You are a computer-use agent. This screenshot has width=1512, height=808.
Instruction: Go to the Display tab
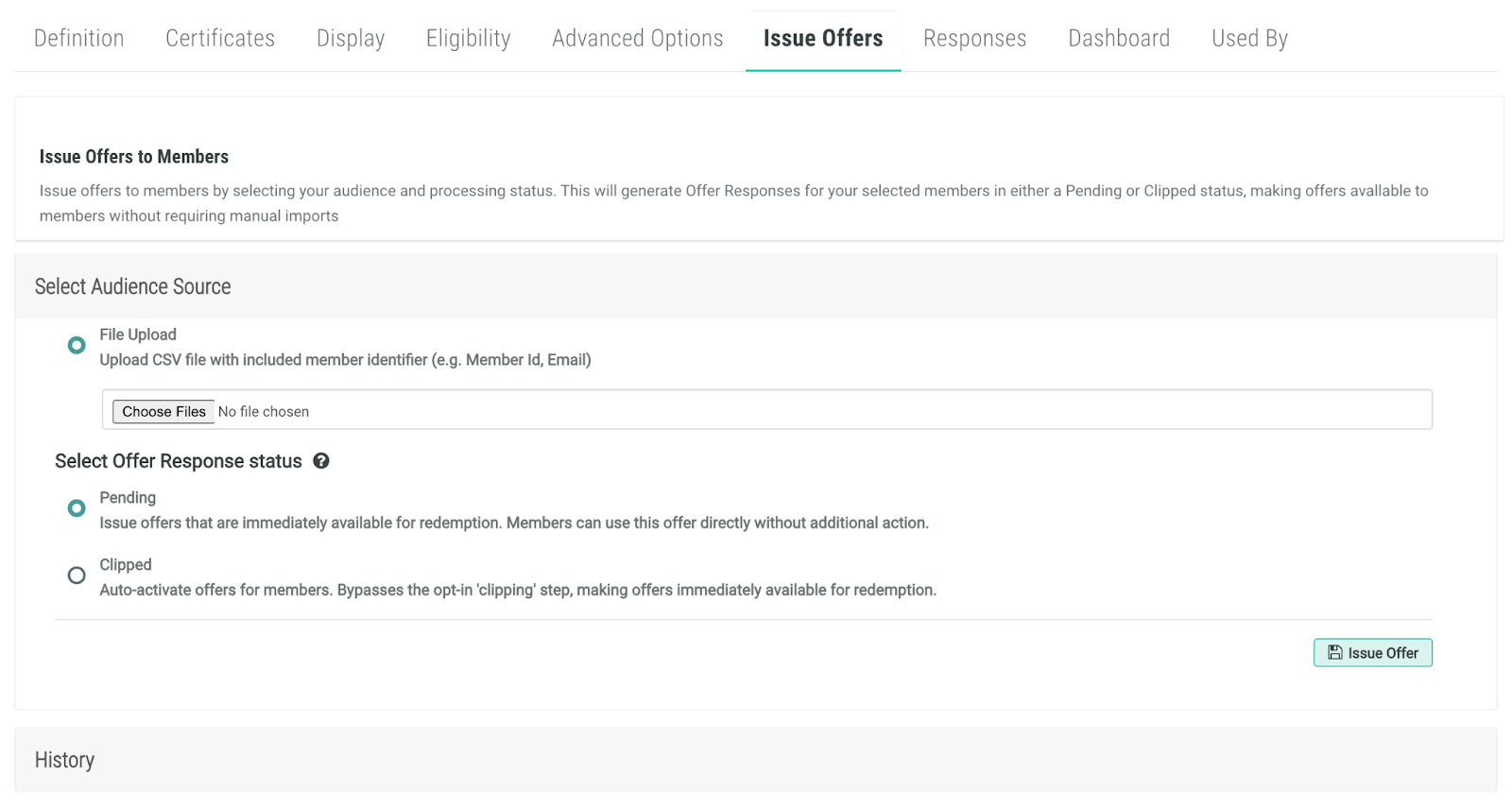[351, 39]
